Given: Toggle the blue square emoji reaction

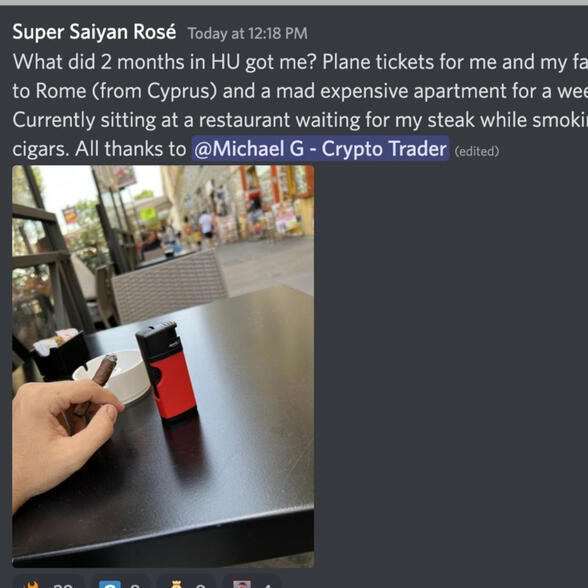Looking at the screenshot, I should [x=121, y=582].
